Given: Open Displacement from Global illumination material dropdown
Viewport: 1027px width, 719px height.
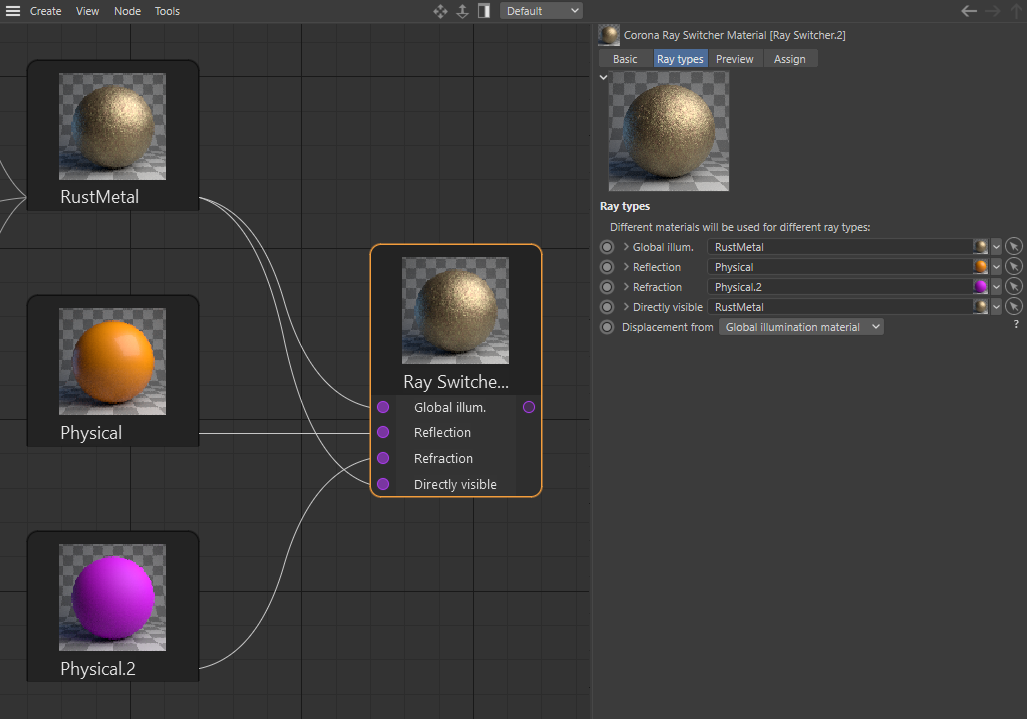Looking at the screenshot, I should tap(801, 327).
